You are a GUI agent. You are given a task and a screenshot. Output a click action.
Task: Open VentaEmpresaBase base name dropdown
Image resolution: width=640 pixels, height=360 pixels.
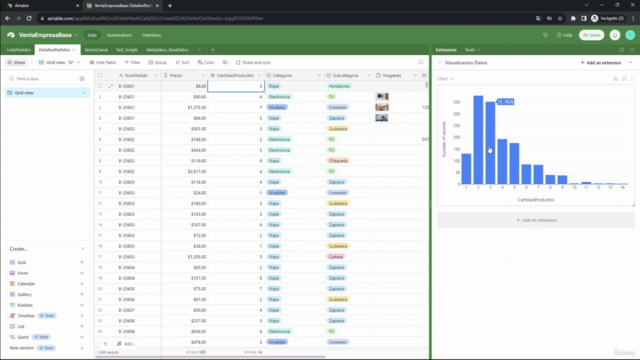pyautogui.click(x=48, y=35)
